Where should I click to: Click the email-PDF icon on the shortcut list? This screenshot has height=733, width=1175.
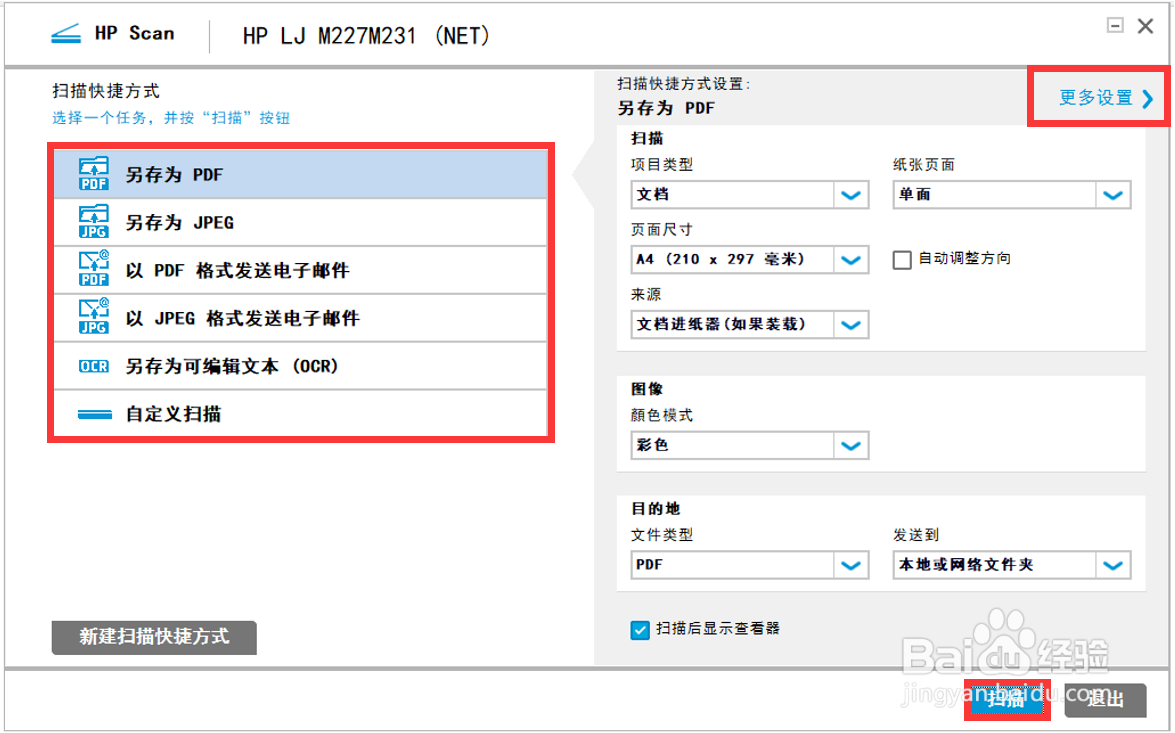(93, 270)
